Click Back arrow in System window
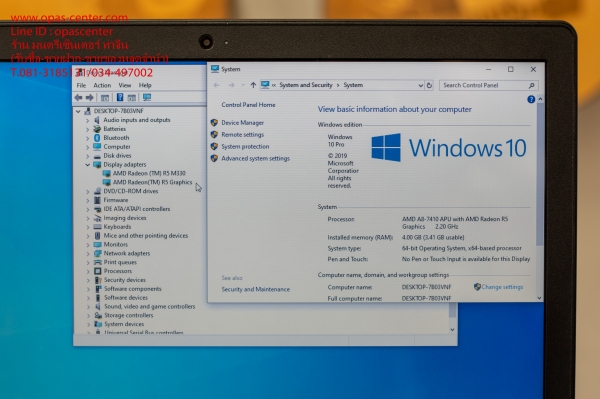 coord(217,85)
